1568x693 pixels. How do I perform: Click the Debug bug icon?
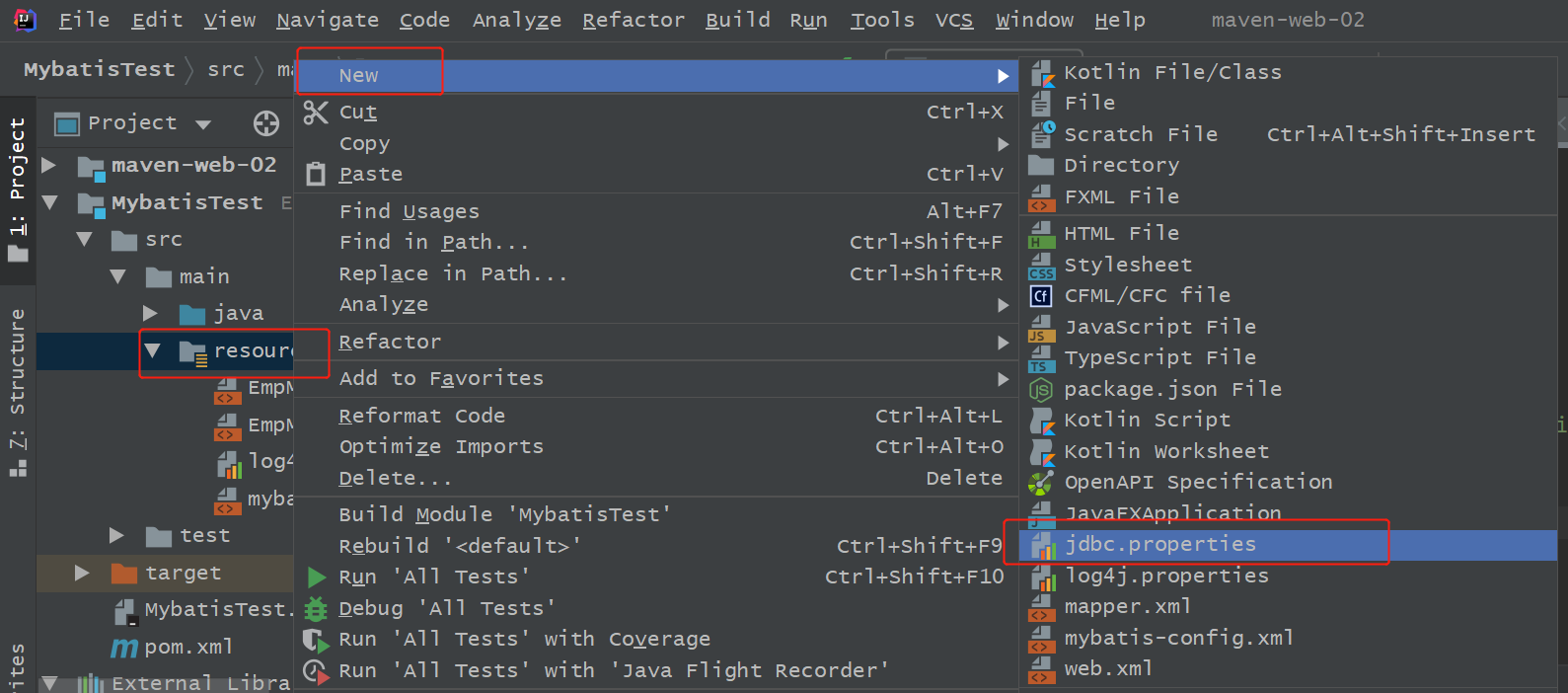316,608
